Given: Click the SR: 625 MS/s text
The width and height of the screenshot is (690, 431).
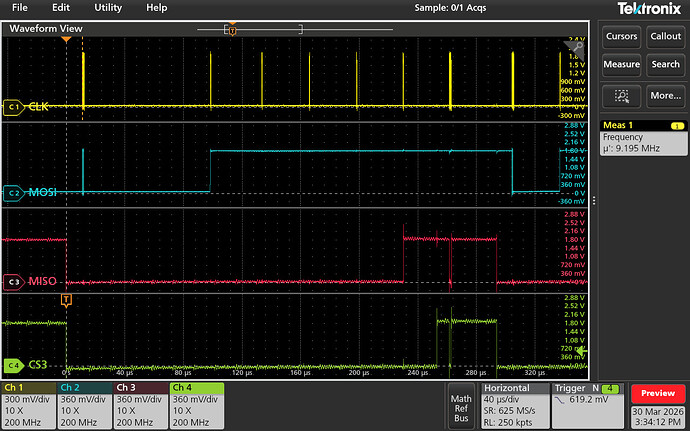Looking at the screenshot, I should click(x=510, y=411).
